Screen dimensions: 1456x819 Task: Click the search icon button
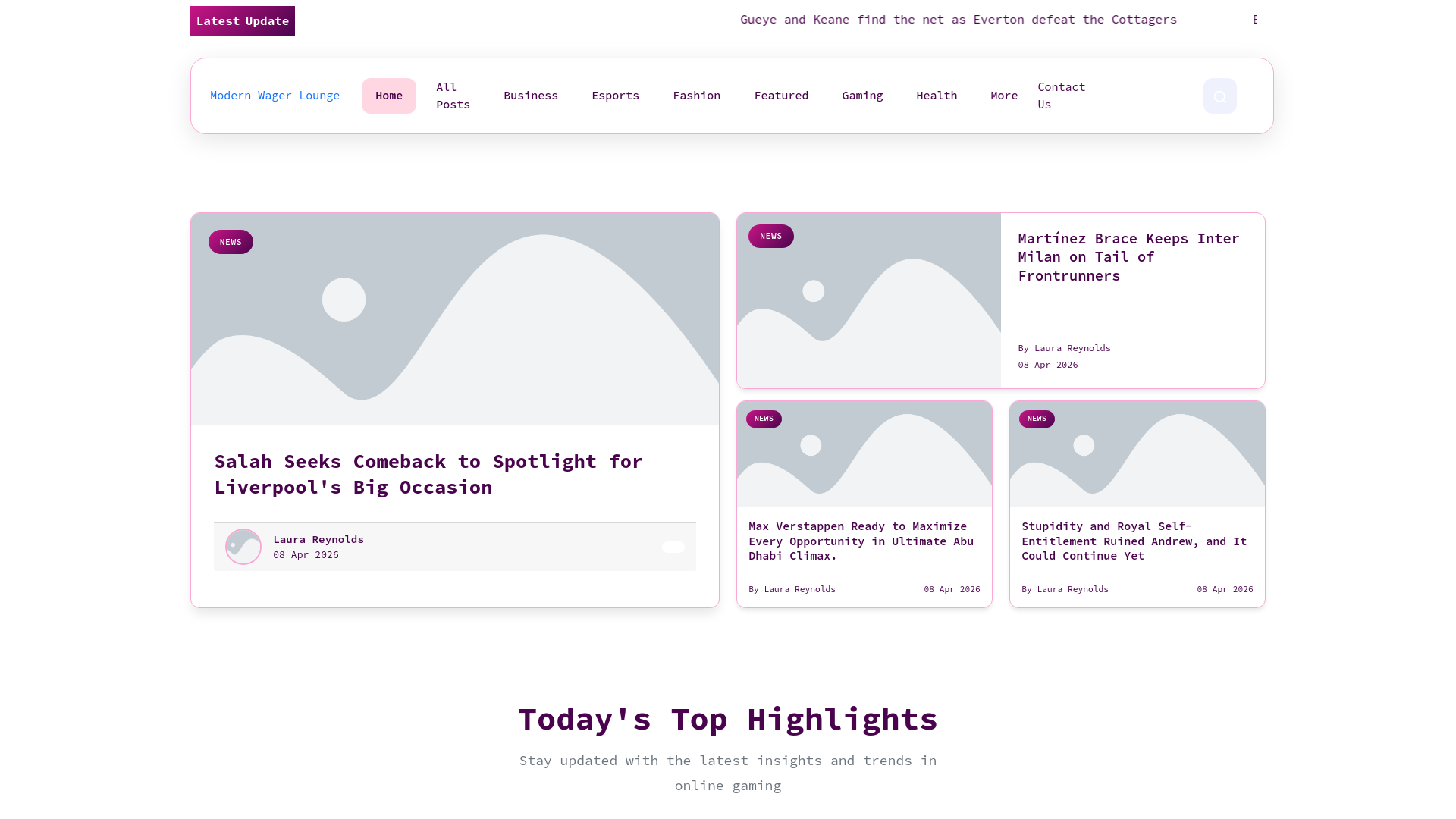(x=1219, y=96)
